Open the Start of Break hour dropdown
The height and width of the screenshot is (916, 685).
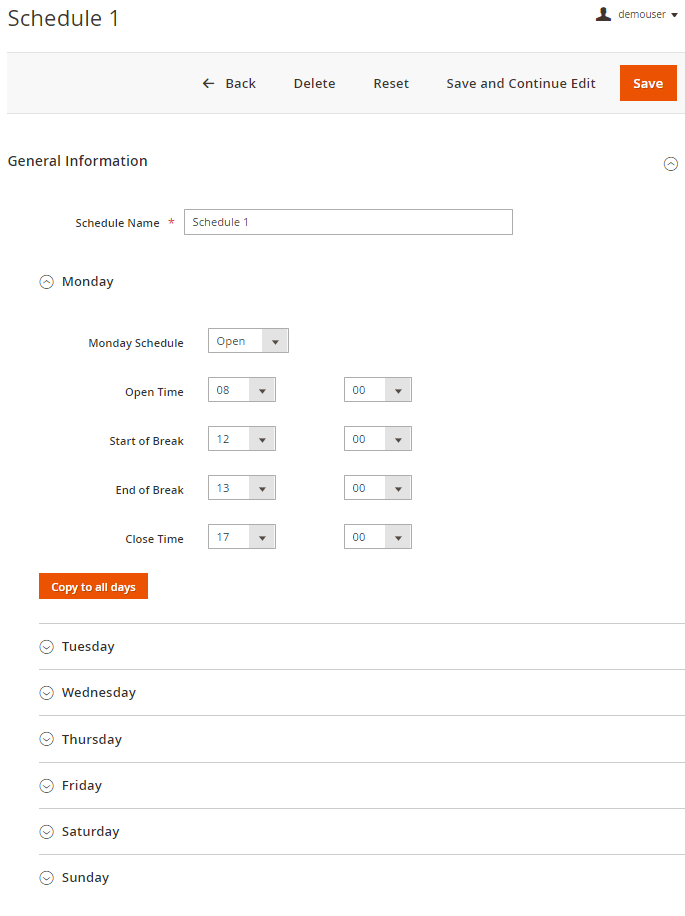click(x=242, y=439)
